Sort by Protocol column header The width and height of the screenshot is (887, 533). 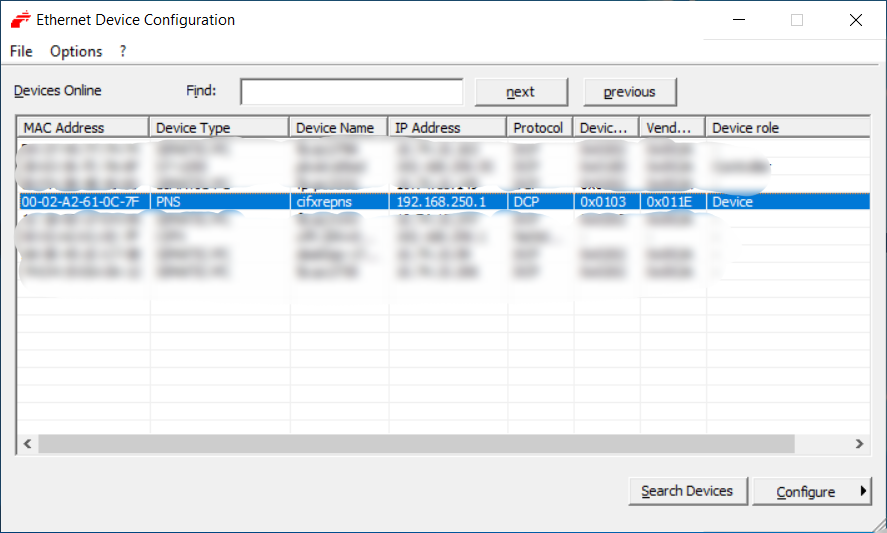click(539, 128)
